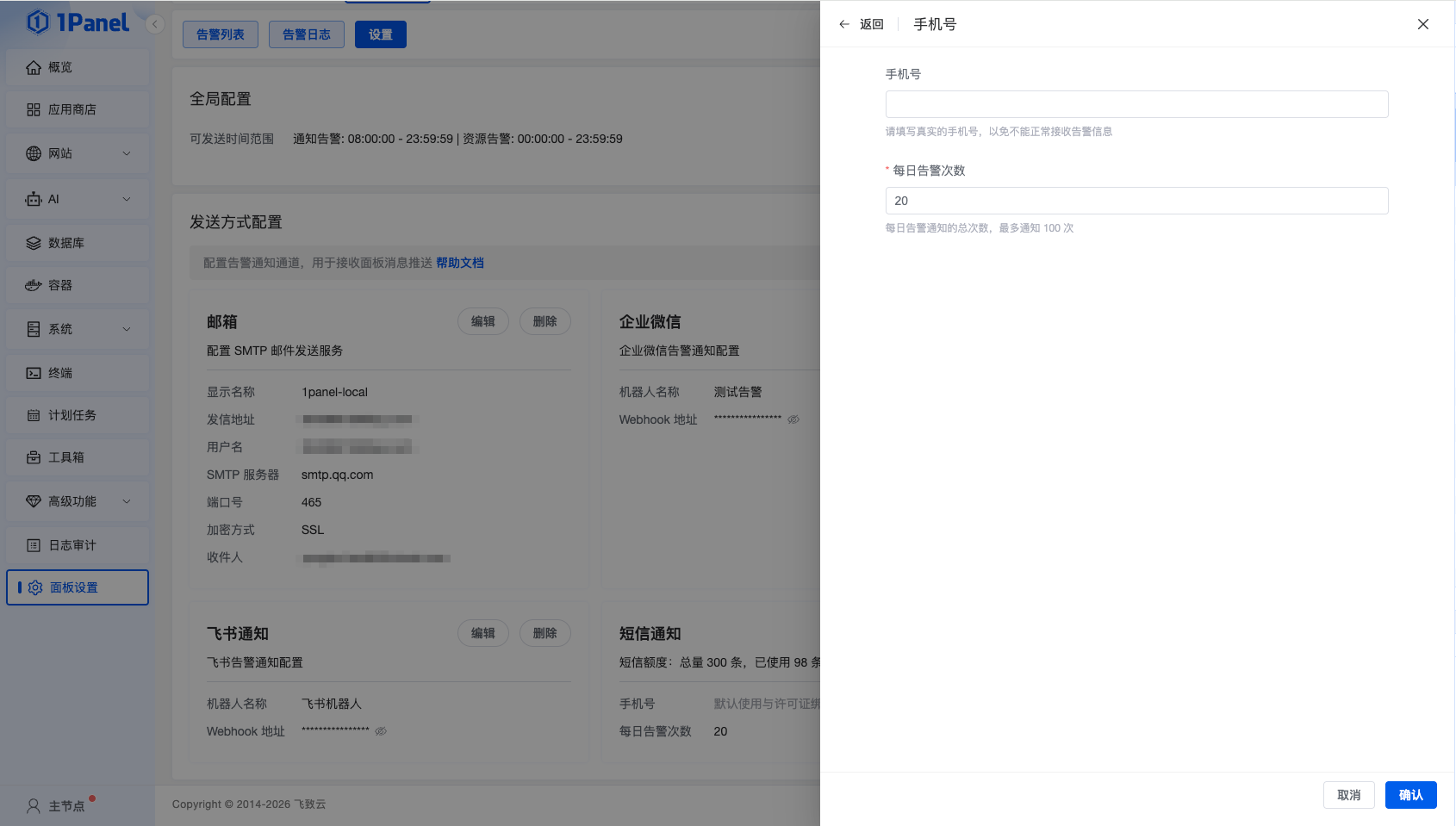Image resolution: width=1456 pixels, height=826 pixels.
Task: Click the phone number (手机号) input field
Action: (x=1136, y=104)
